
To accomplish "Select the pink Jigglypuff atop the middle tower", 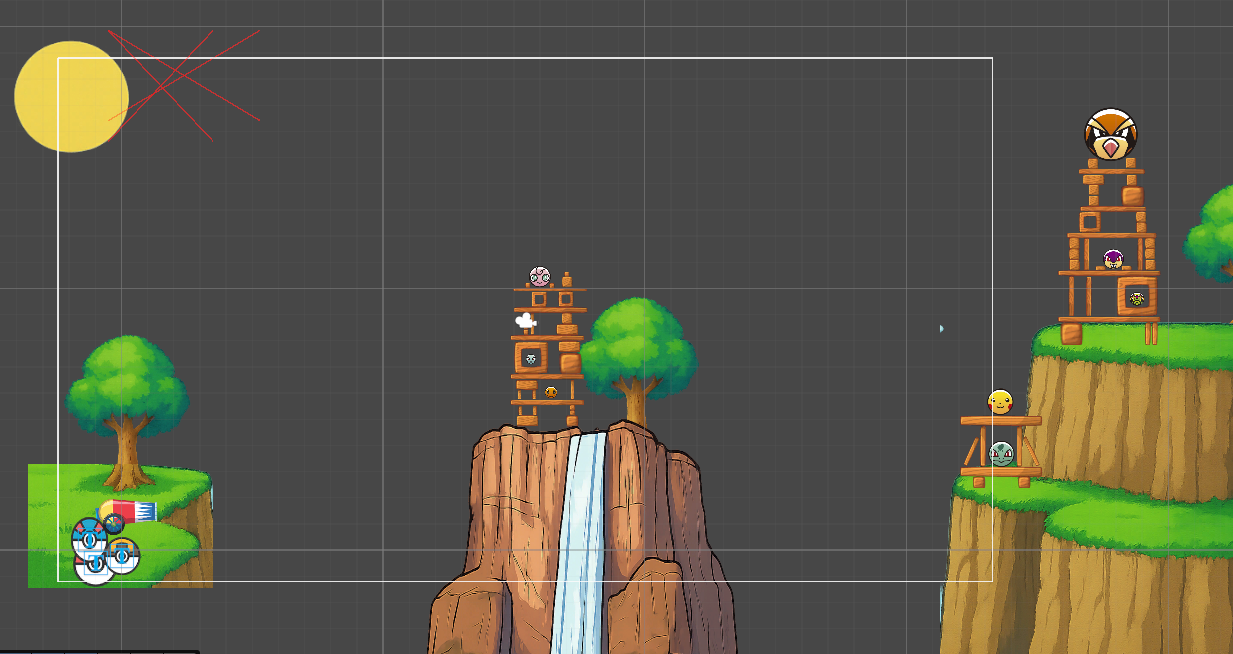I will click(540, 277).
